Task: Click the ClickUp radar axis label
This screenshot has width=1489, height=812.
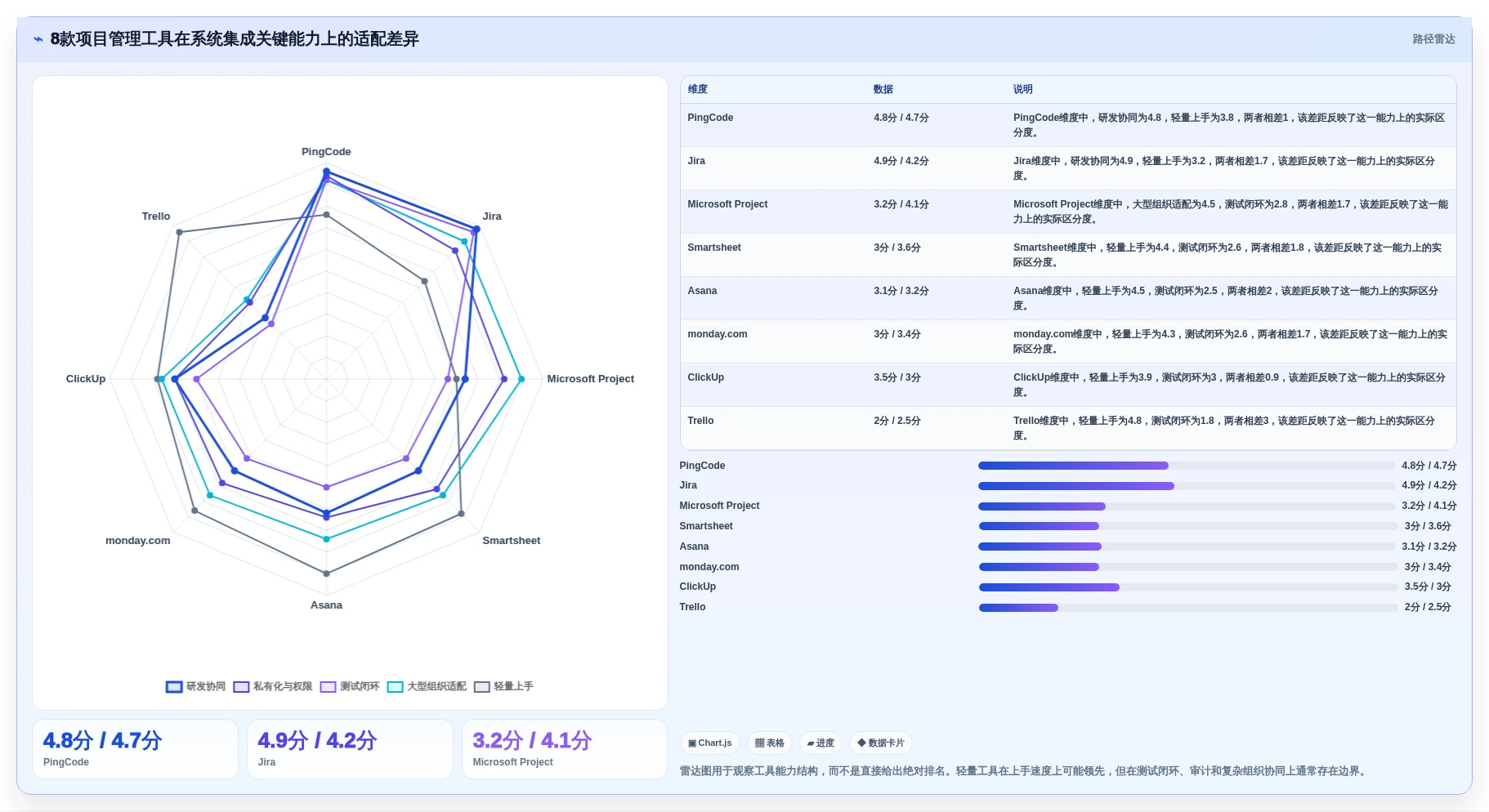Action: tap(86, 379)
